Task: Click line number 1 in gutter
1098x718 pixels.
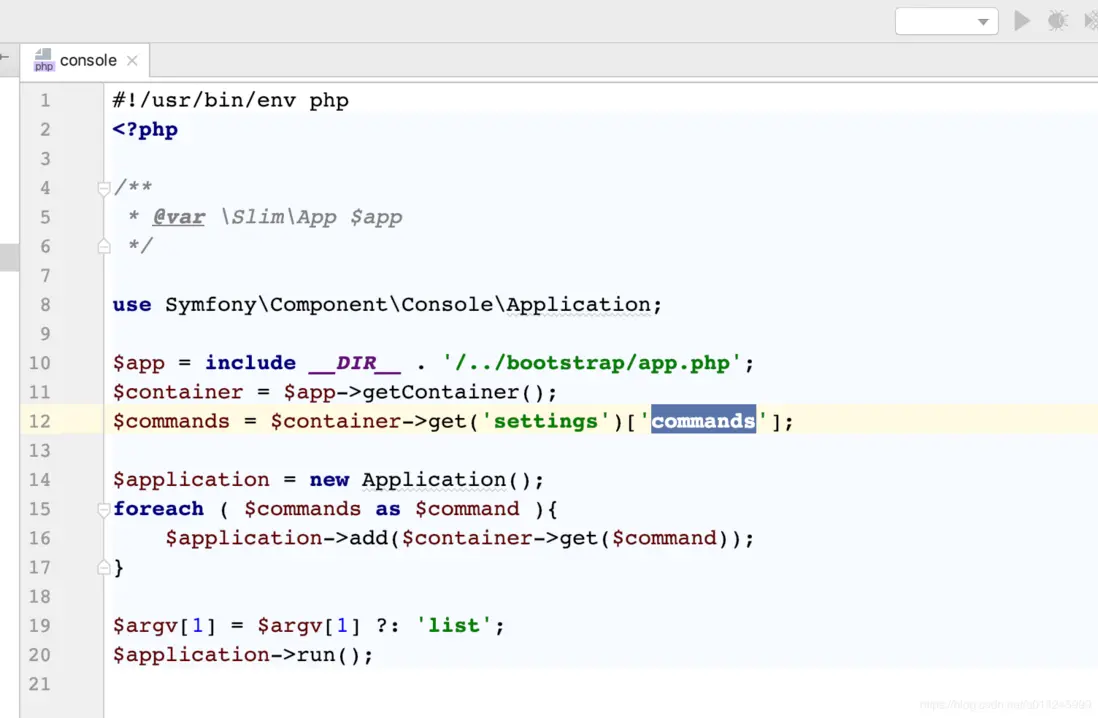Action: (45, 100)
